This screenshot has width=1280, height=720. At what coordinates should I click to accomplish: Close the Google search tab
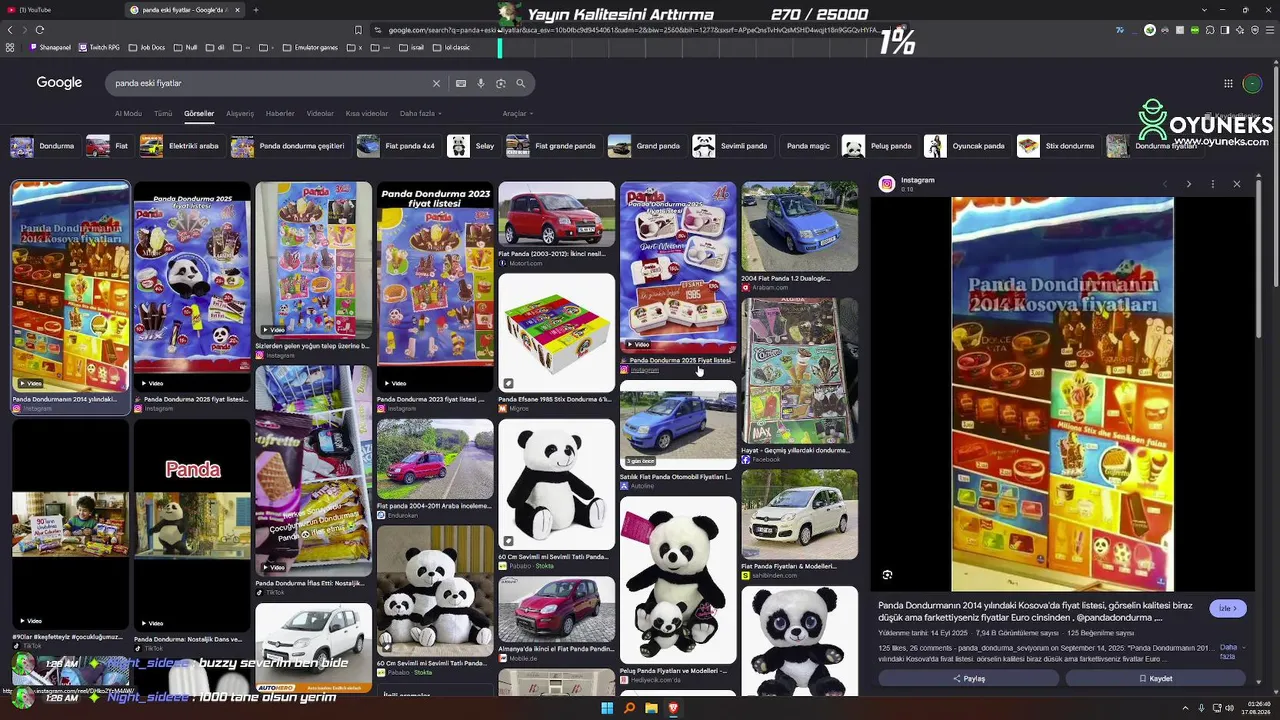237,10
